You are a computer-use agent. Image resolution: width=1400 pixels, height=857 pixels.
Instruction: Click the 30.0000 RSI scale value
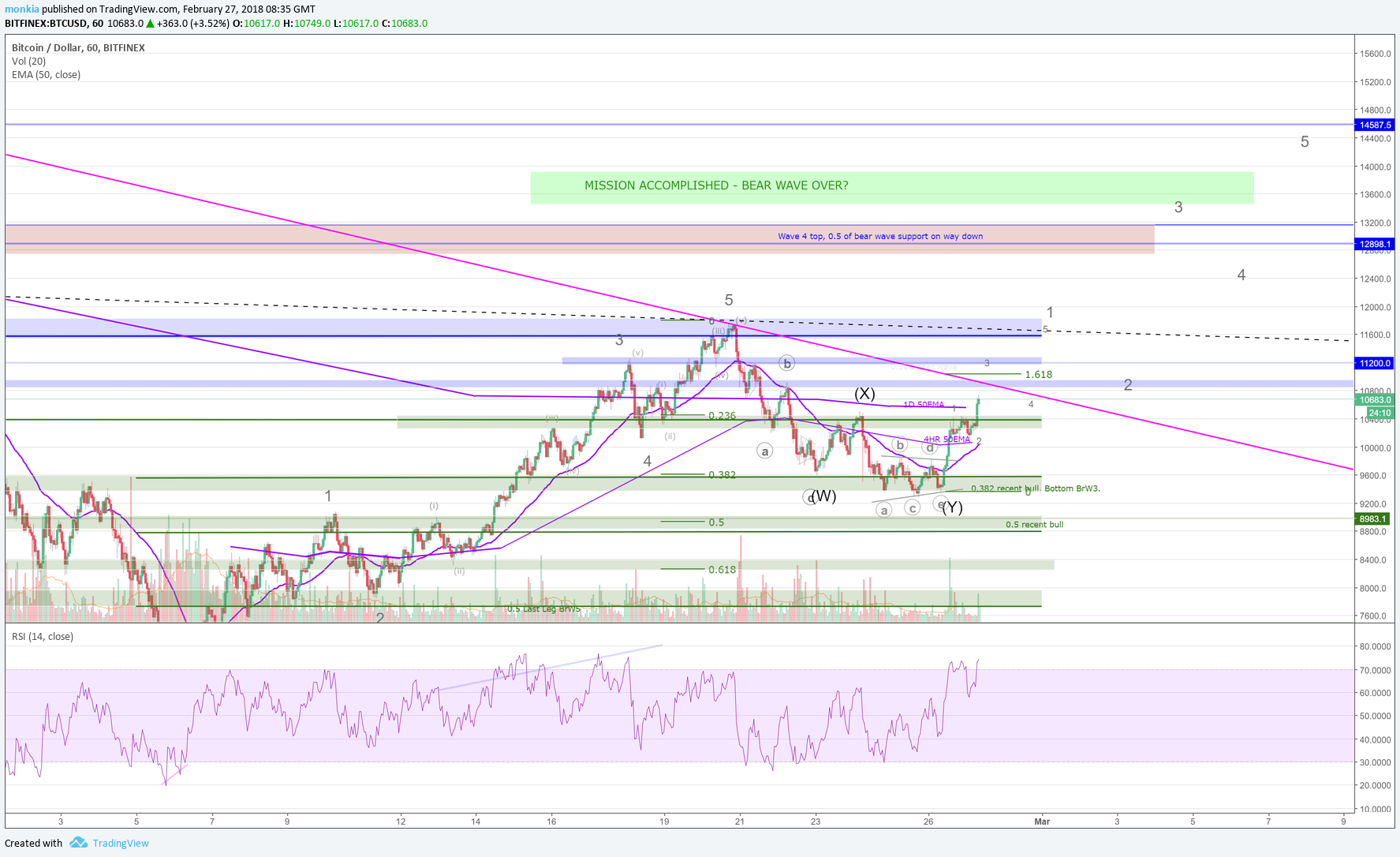click(x=1375, y=762)
